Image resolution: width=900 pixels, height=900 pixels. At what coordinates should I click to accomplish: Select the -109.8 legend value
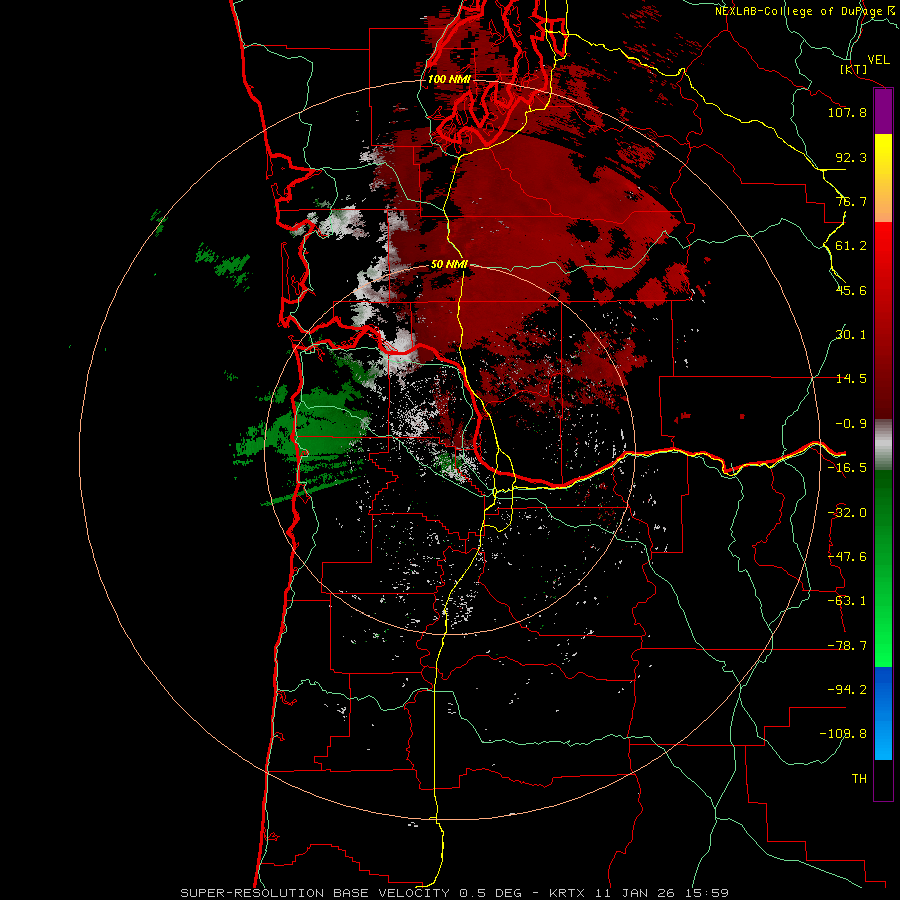pos(843,734)
